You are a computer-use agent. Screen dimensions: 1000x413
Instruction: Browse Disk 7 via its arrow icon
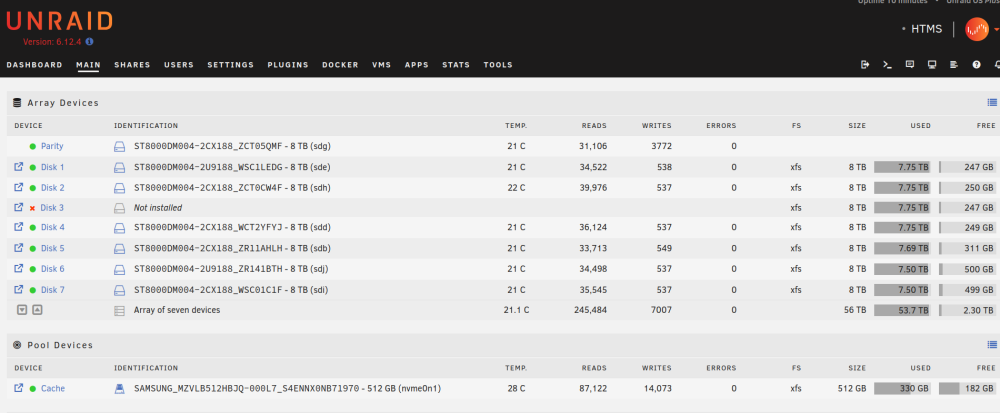coord(18,289)
